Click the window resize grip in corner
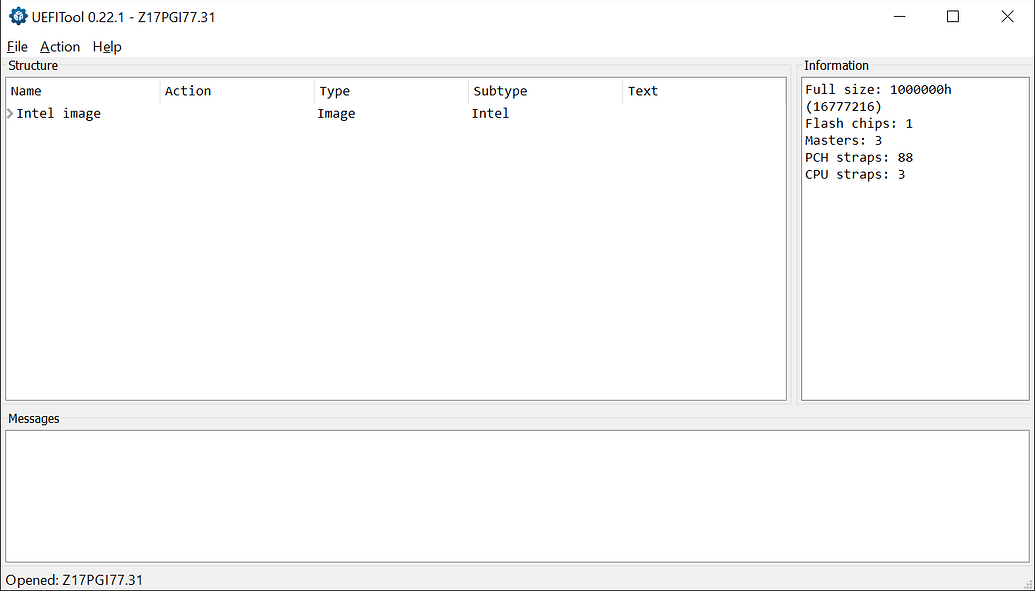 (x=1028, y=584)
